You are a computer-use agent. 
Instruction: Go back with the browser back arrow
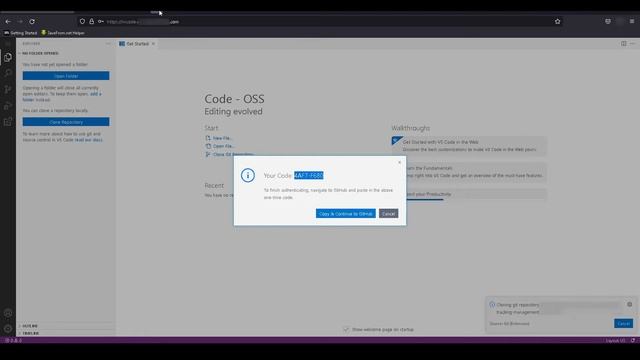(8, 22)
